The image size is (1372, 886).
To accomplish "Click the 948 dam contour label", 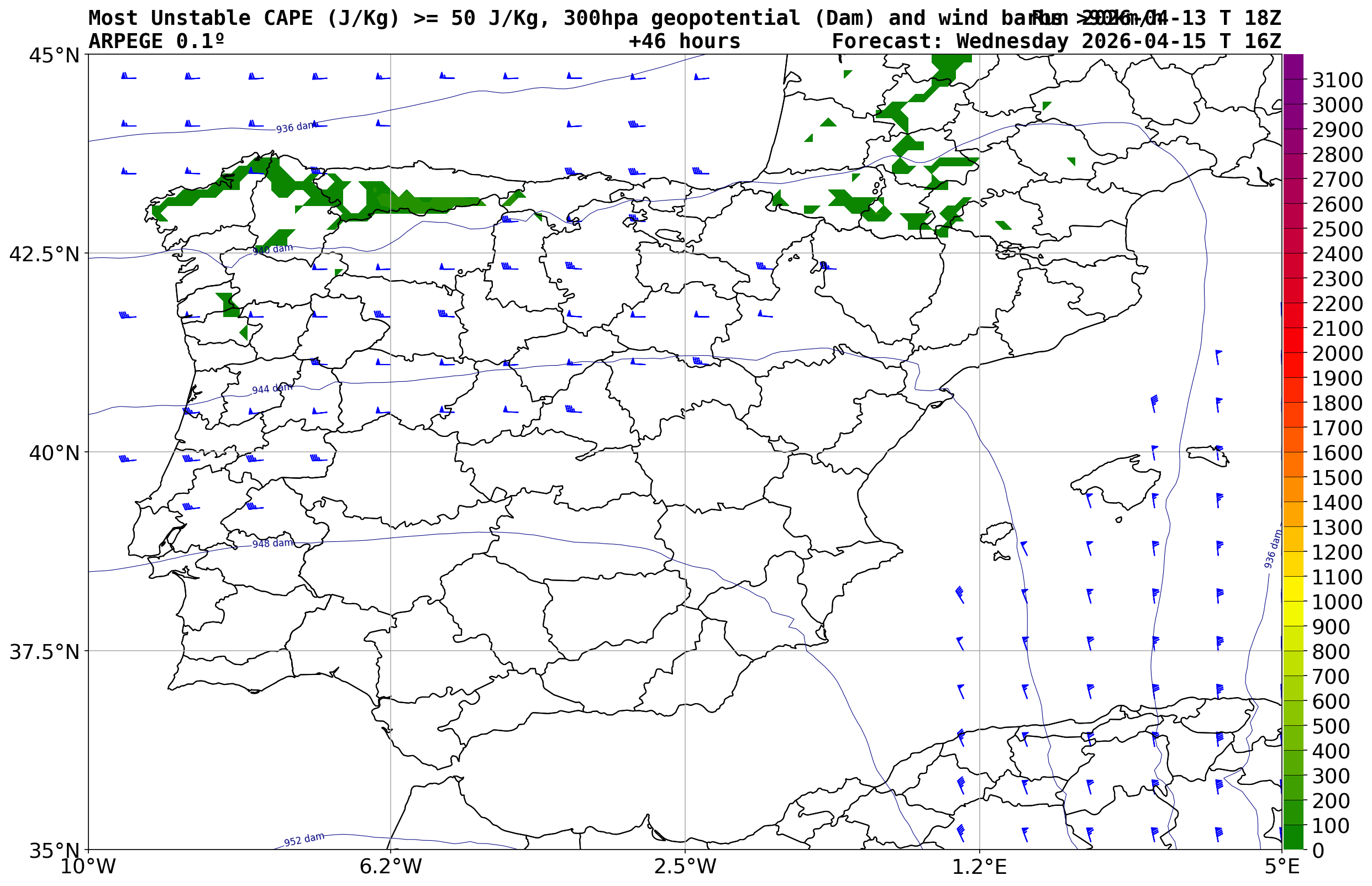I will tap(273, 544).
